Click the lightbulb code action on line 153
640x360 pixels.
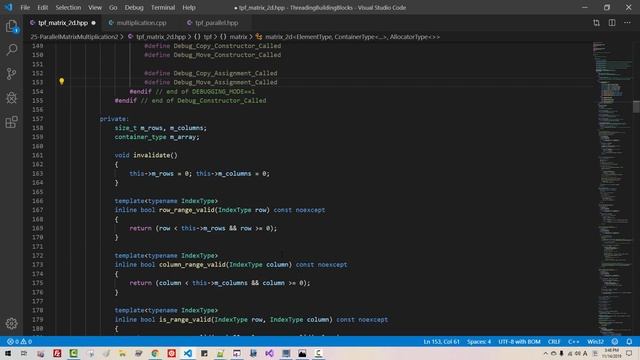coord(62,82)
